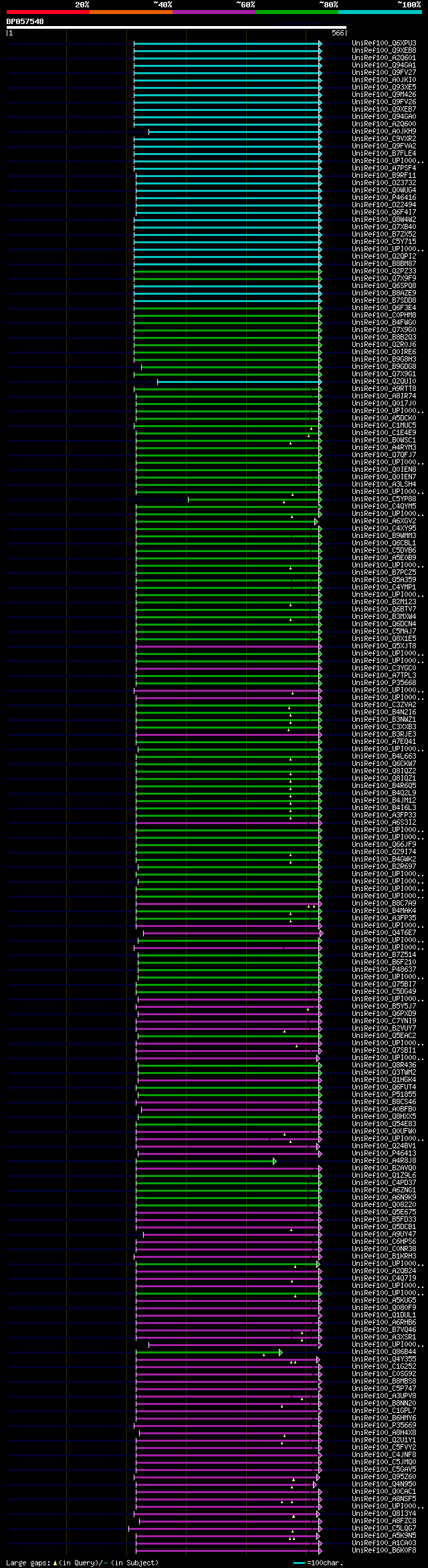This screenshot has height=1568, width=428.
Task: Click hit label UniRef100_Q86B44
Action: (x=384, y=1351)
